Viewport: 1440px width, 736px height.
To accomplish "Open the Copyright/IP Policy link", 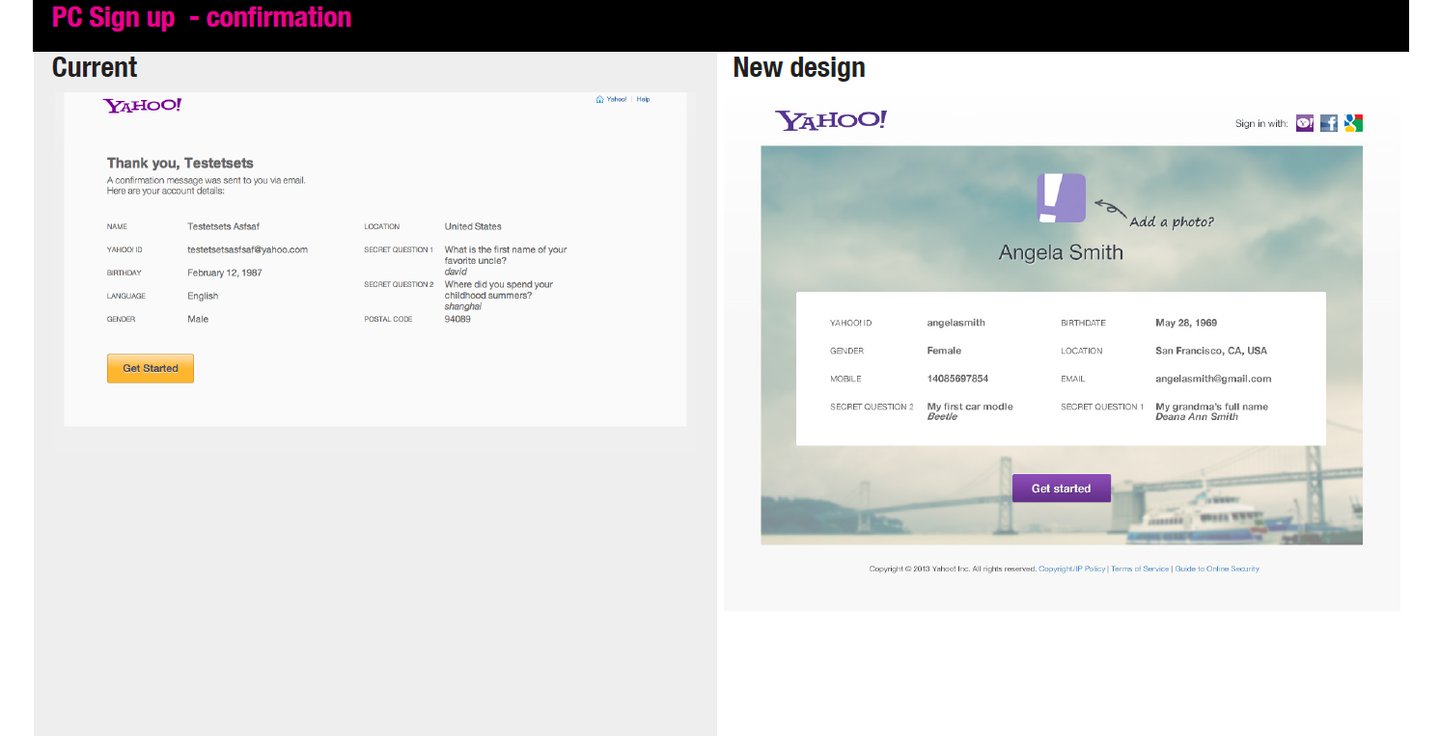I will click(1072, 569).
